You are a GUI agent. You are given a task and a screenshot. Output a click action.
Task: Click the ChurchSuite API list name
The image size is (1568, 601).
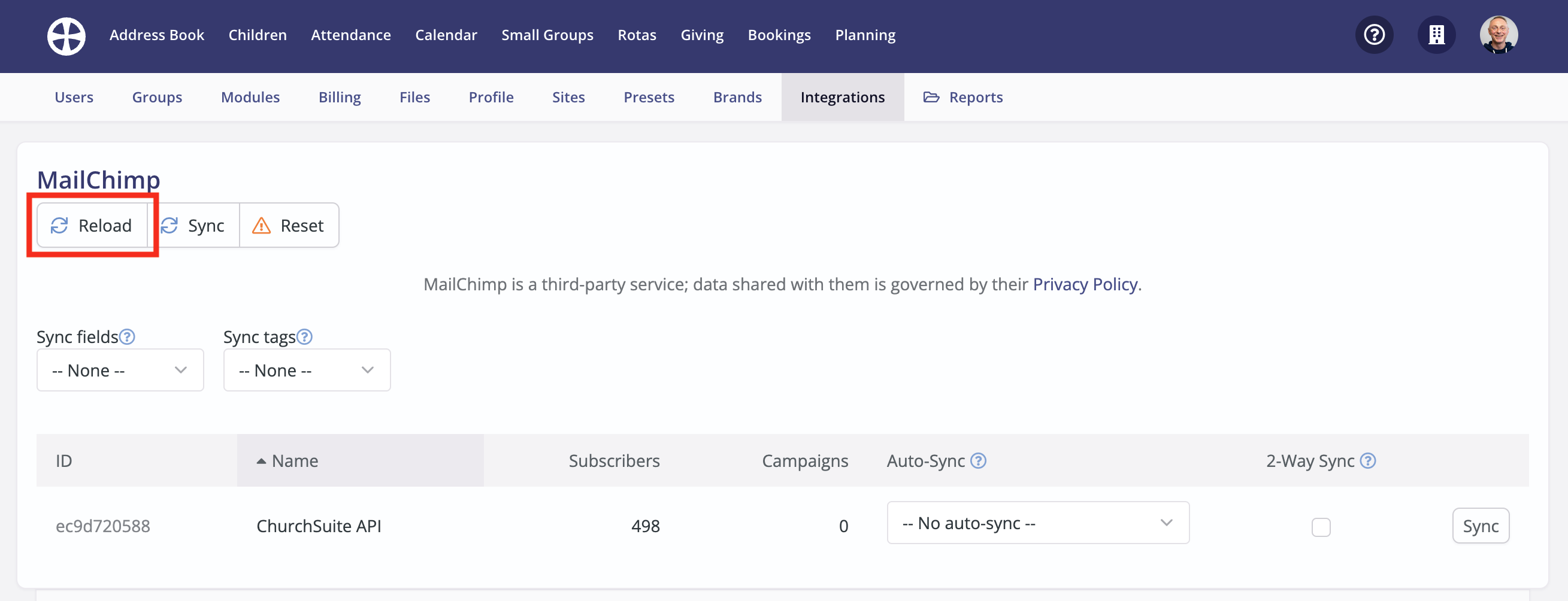click(x=319, y=526)
